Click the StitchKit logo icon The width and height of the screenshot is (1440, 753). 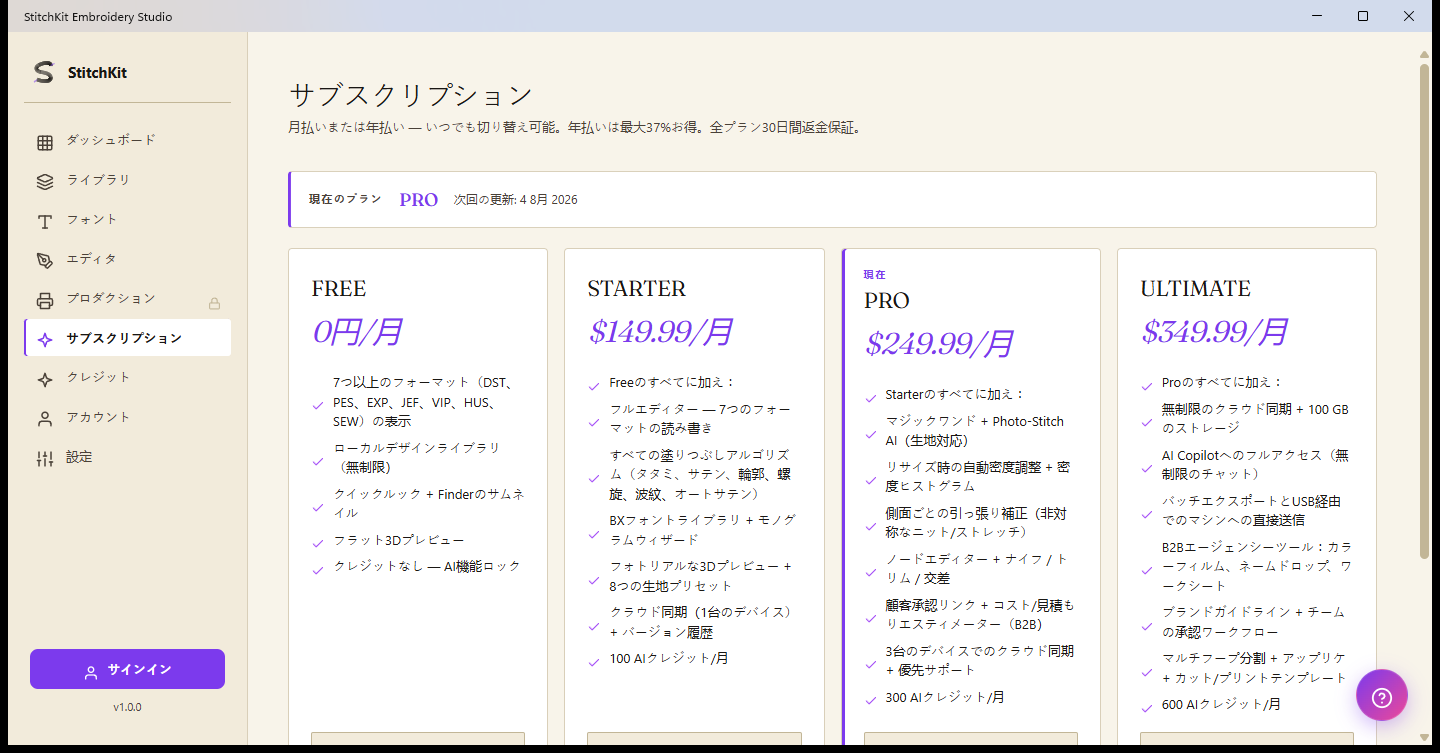43,72
